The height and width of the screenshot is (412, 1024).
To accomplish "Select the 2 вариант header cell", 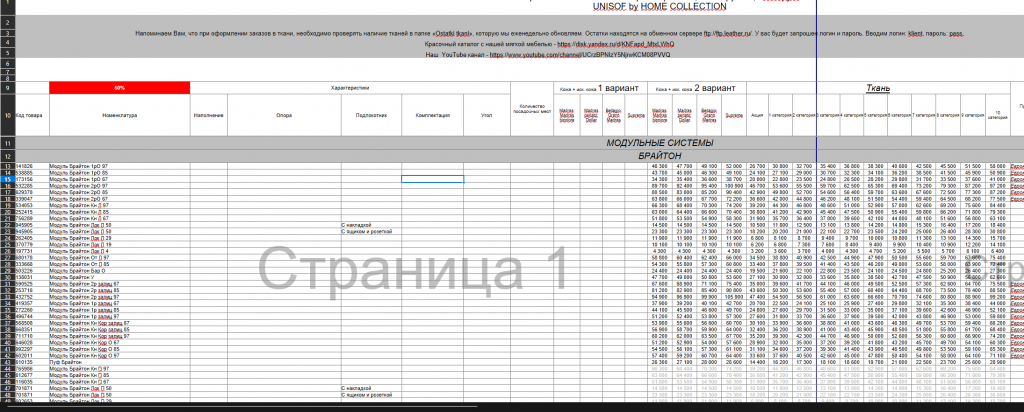I will coord(696,87).
